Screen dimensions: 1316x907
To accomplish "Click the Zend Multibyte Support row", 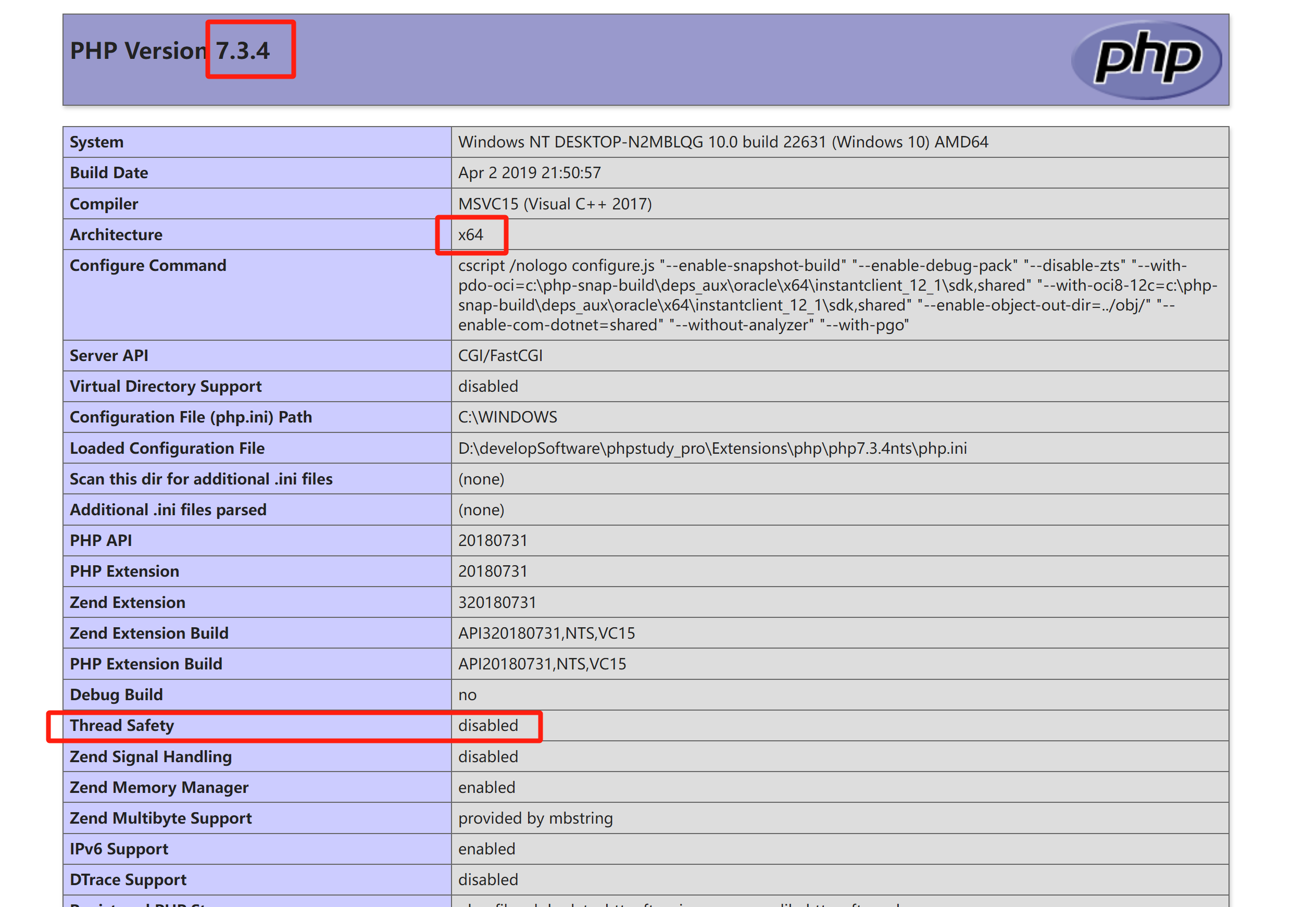I will click(x=534, y=818).
